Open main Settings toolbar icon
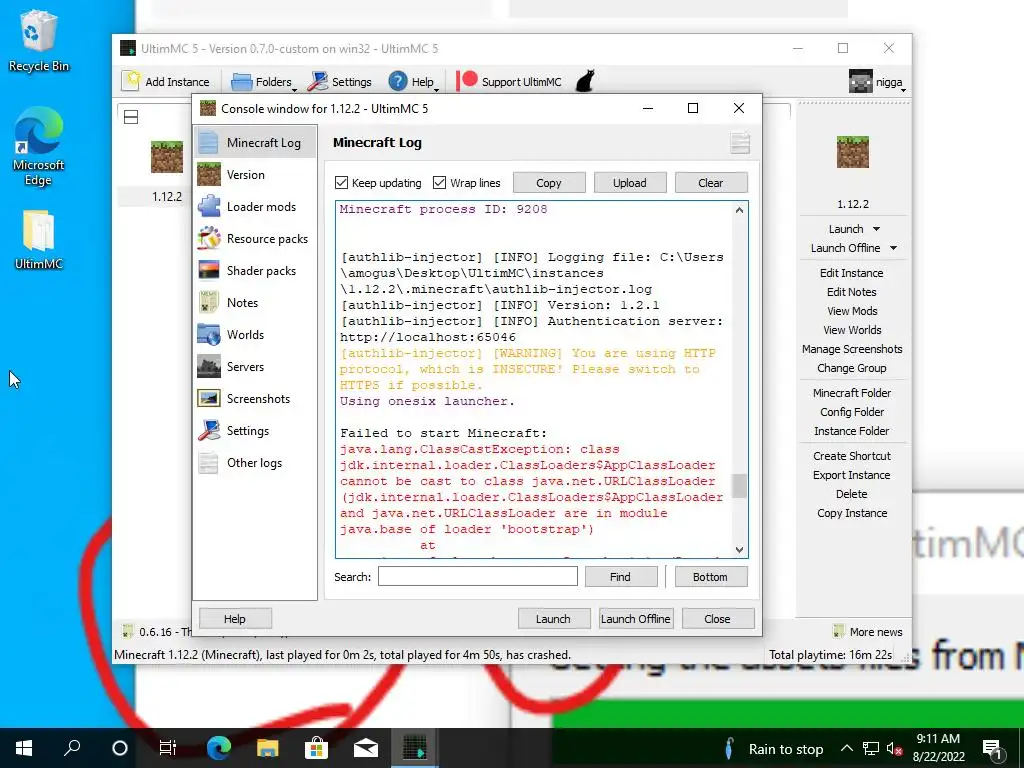The width and height of the screenshot is (1024, 768). (x=317, y=82)
